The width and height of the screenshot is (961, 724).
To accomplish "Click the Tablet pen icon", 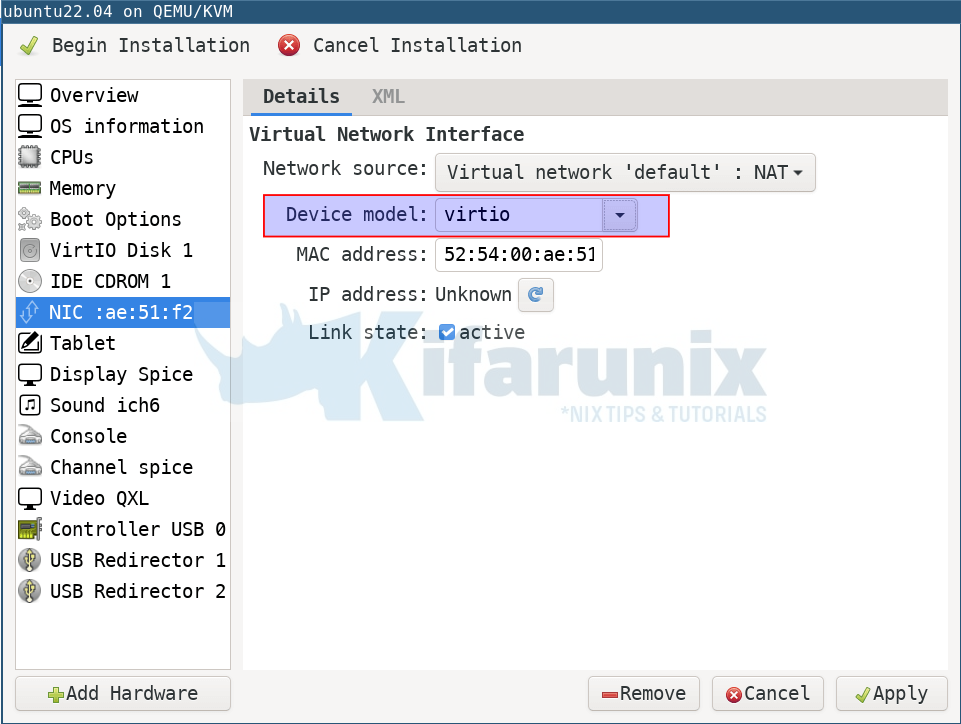I will coord(30,343).
